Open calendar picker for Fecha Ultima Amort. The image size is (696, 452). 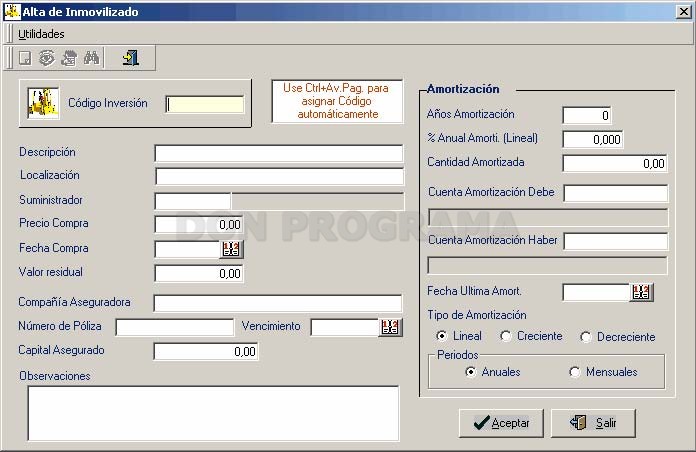pyautogui.click(x=641, y=293)
